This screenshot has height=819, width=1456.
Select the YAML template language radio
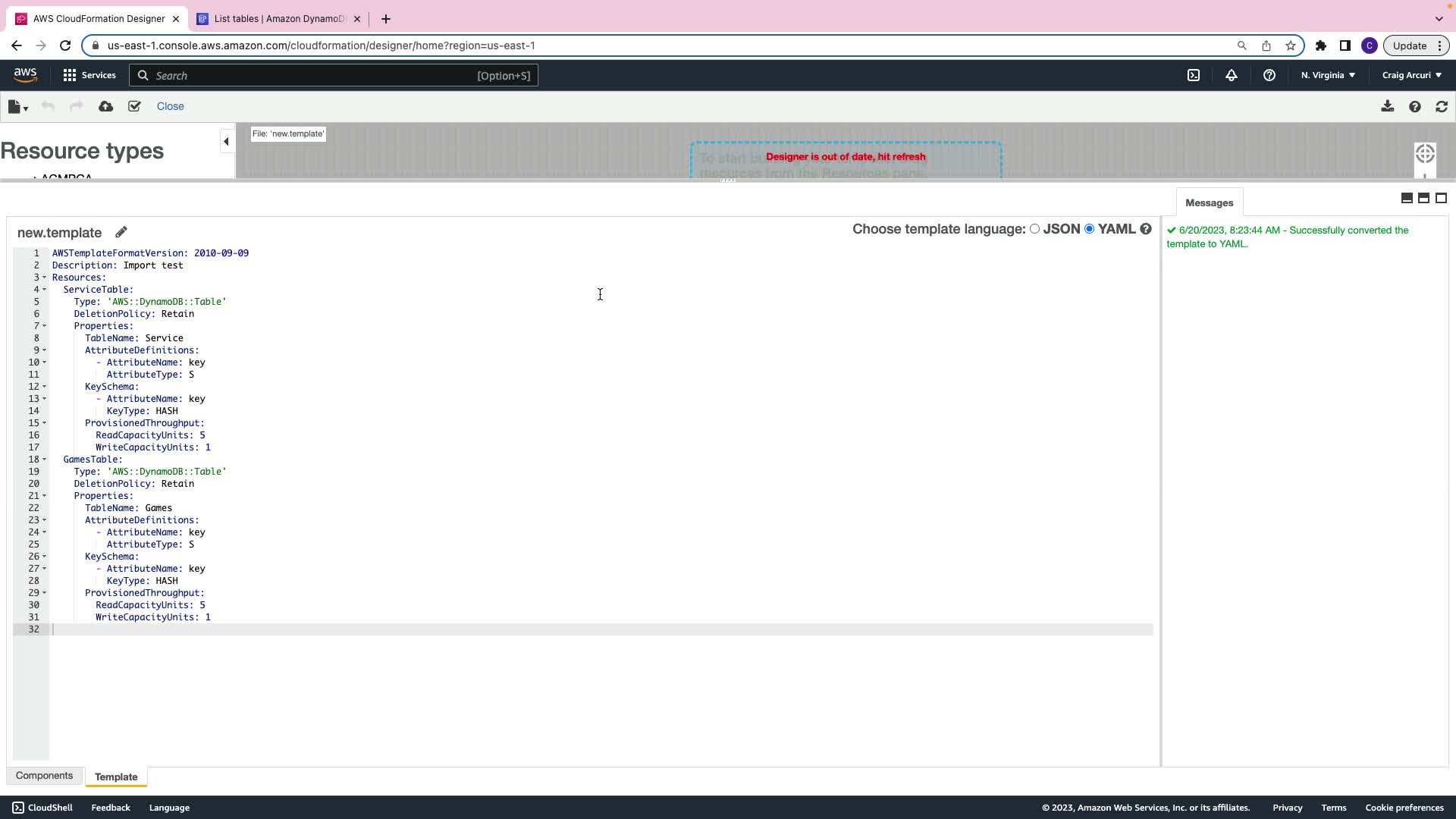click(1090, 229)
